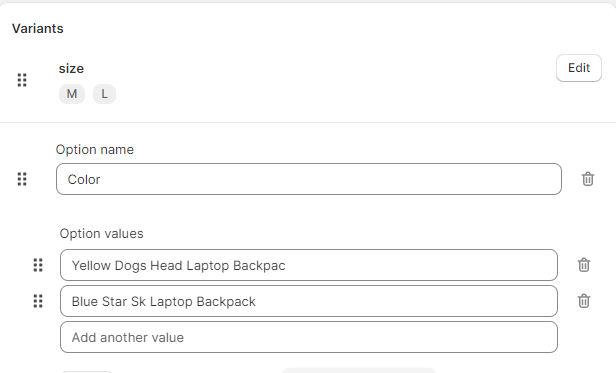Grab the drag handle beside size option
Screen dimensions: 616x373
tap(22, 80)
